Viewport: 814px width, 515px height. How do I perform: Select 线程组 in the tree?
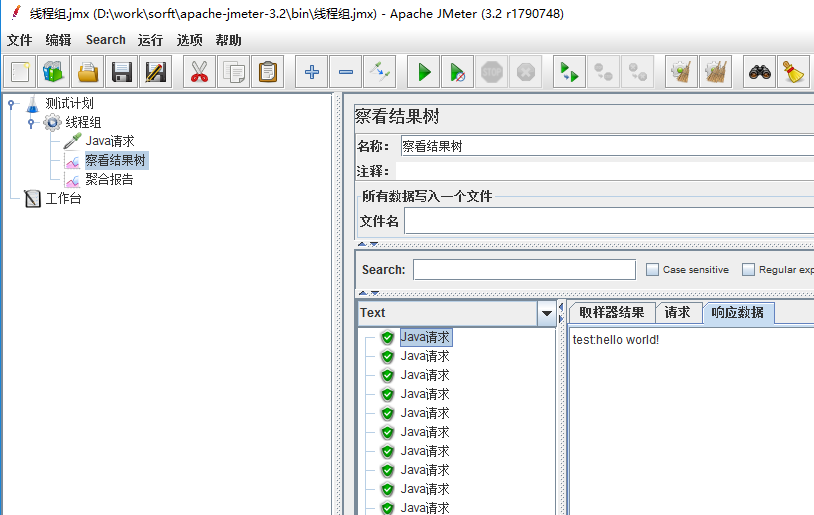tap(83, 123)
